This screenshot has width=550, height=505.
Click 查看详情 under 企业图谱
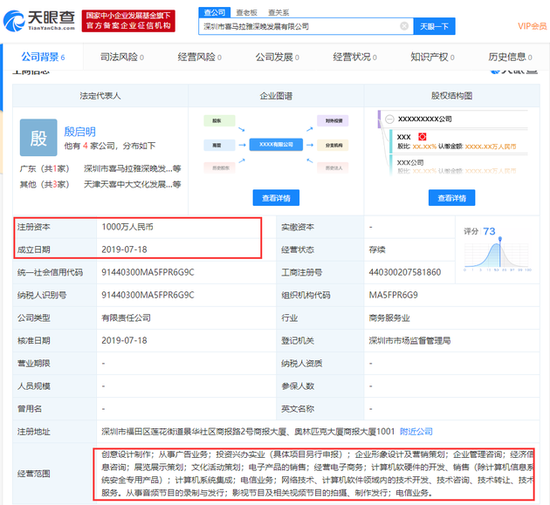coord(276,198)
